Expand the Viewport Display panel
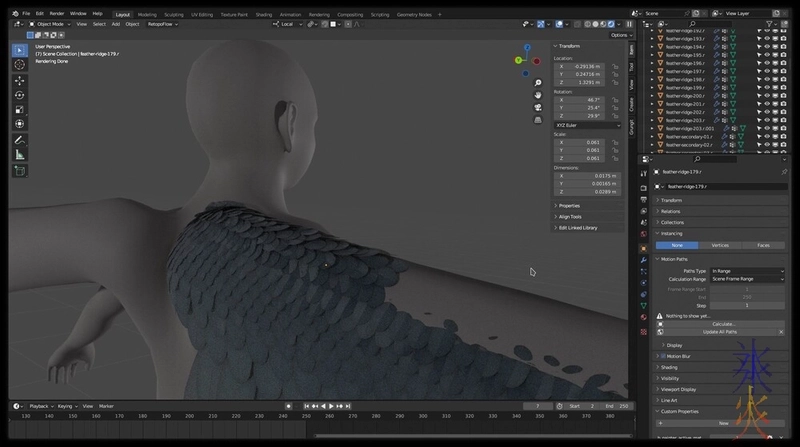 tap(678, 389)
